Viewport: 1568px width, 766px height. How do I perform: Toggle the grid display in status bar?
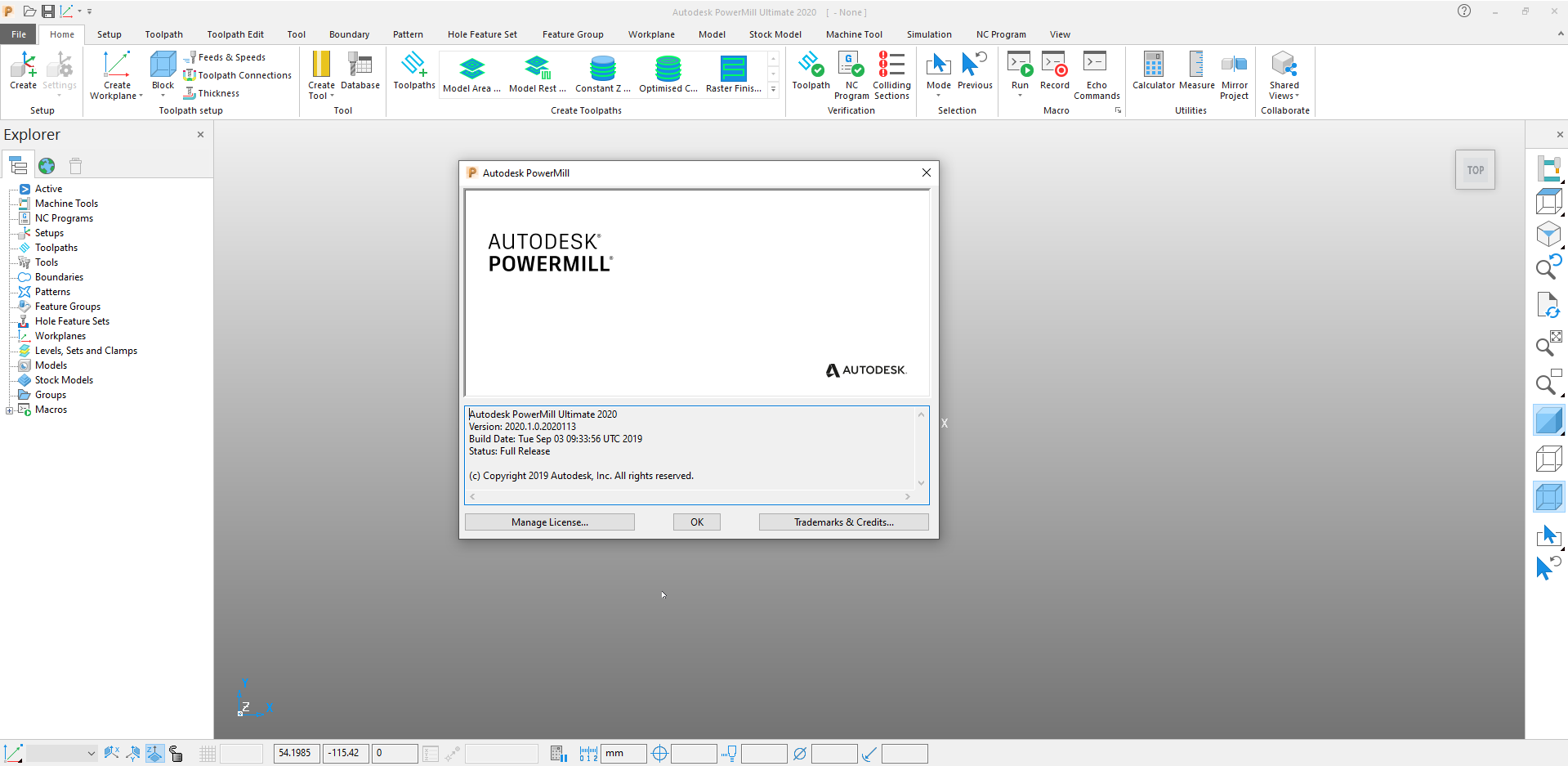click(x=208, y=754)
